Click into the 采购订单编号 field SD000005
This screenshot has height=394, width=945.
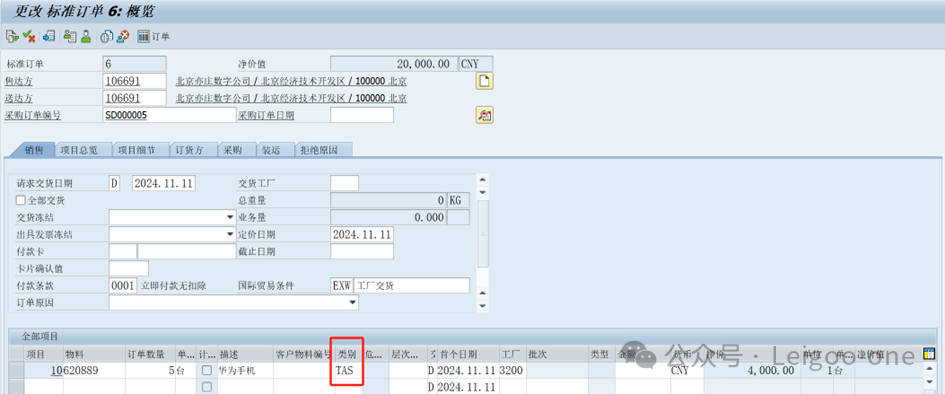coord(169,115)
